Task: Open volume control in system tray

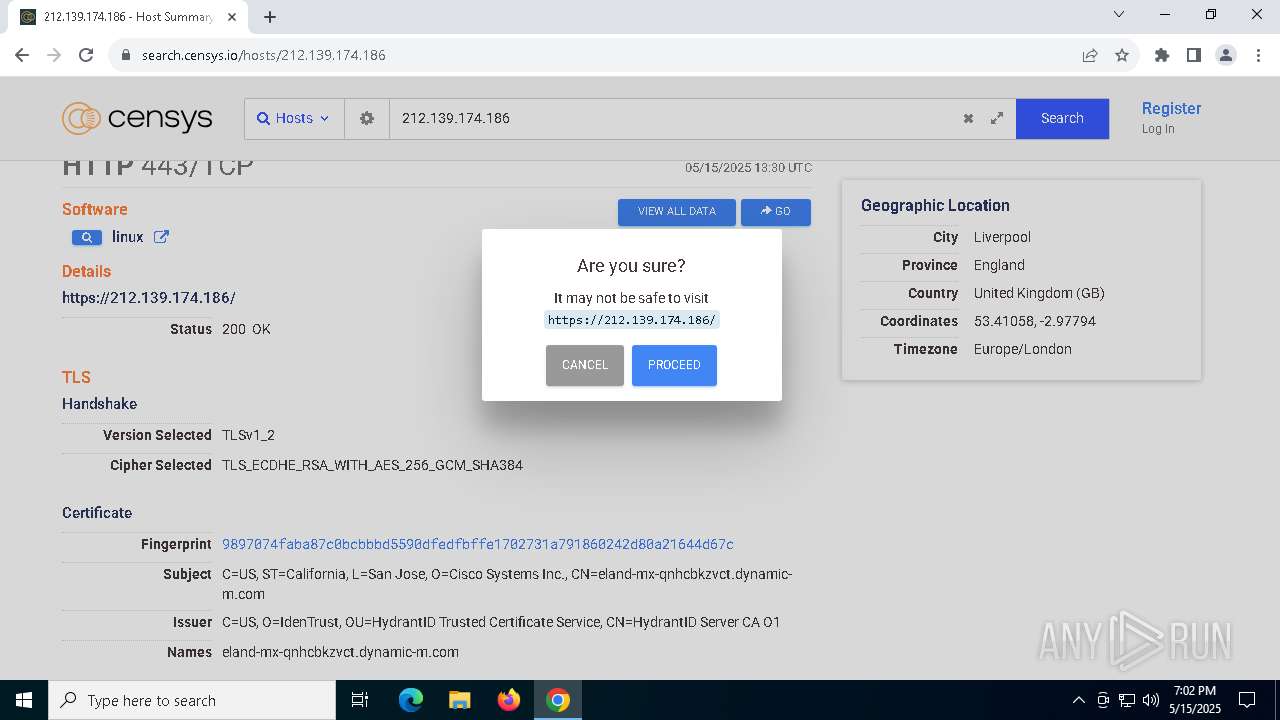Action: [1151, 700]
